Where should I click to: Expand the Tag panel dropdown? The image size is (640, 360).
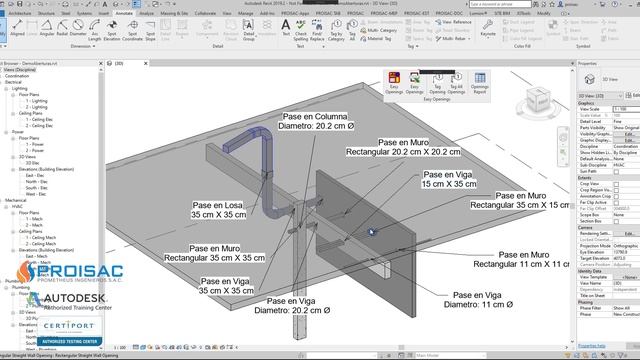click(413, 46)
